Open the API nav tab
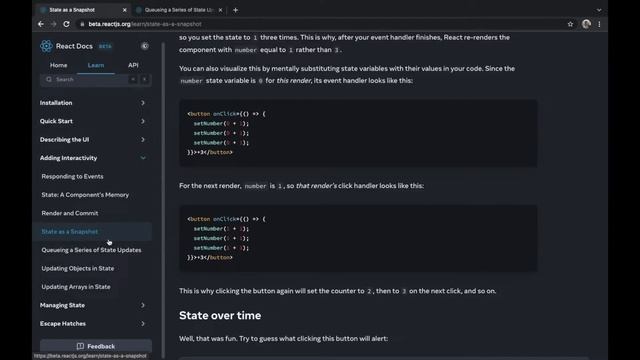640x360 pixels. point(133,65)
